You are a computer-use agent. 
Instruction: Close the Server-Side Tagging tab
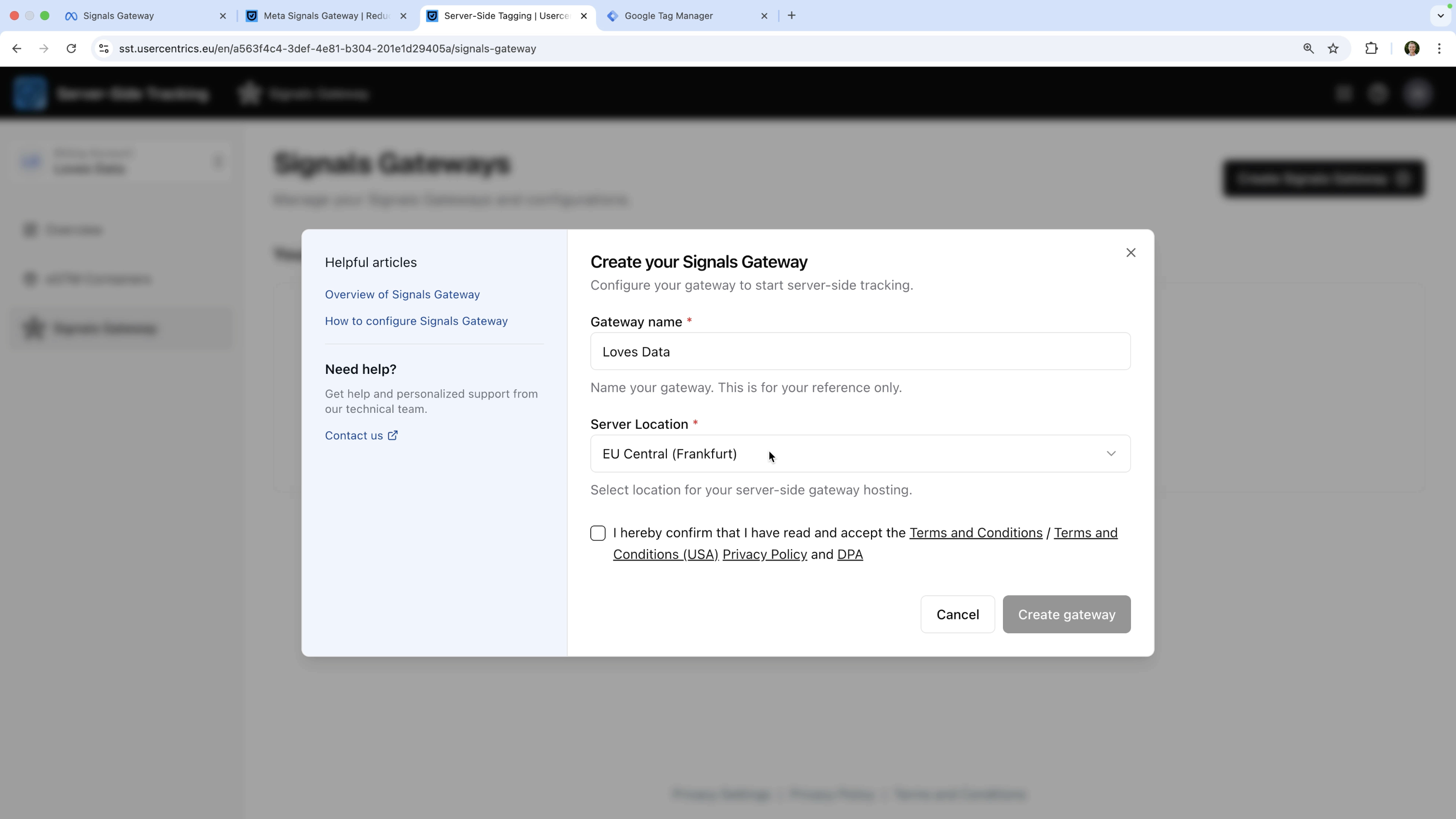(x=584, y=16)
